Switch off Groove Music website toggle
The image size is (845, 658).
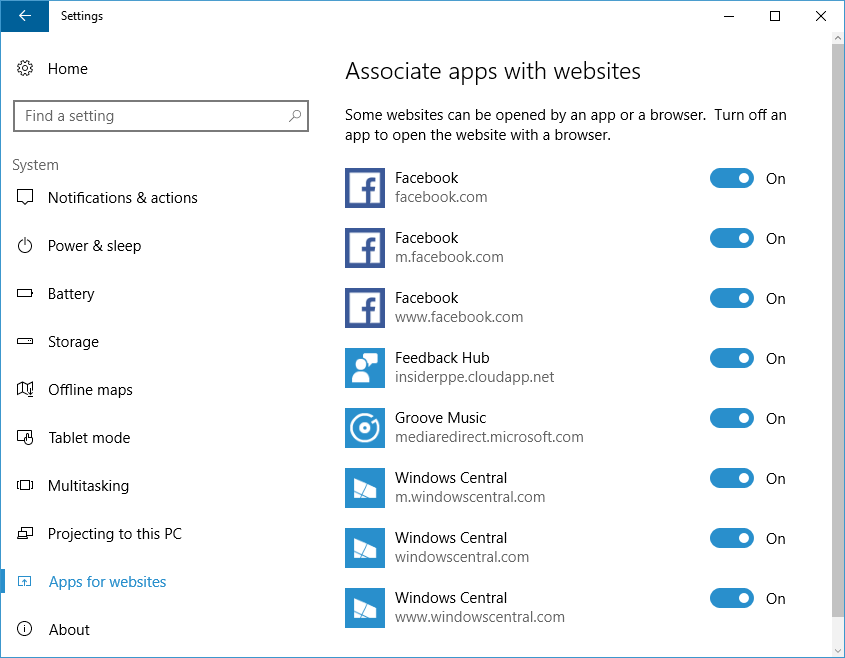pos(732,419)
